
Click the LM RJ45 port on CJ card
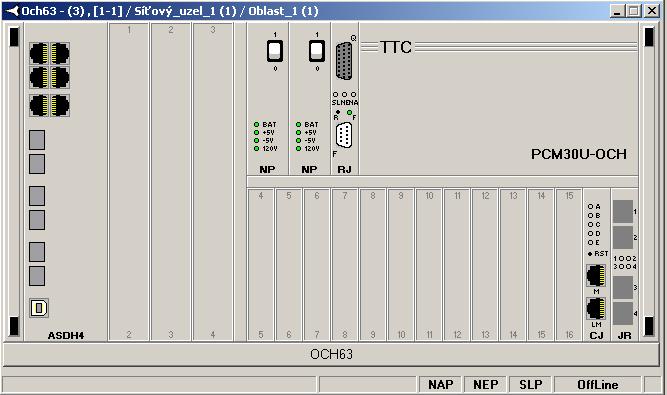[596, 309]
